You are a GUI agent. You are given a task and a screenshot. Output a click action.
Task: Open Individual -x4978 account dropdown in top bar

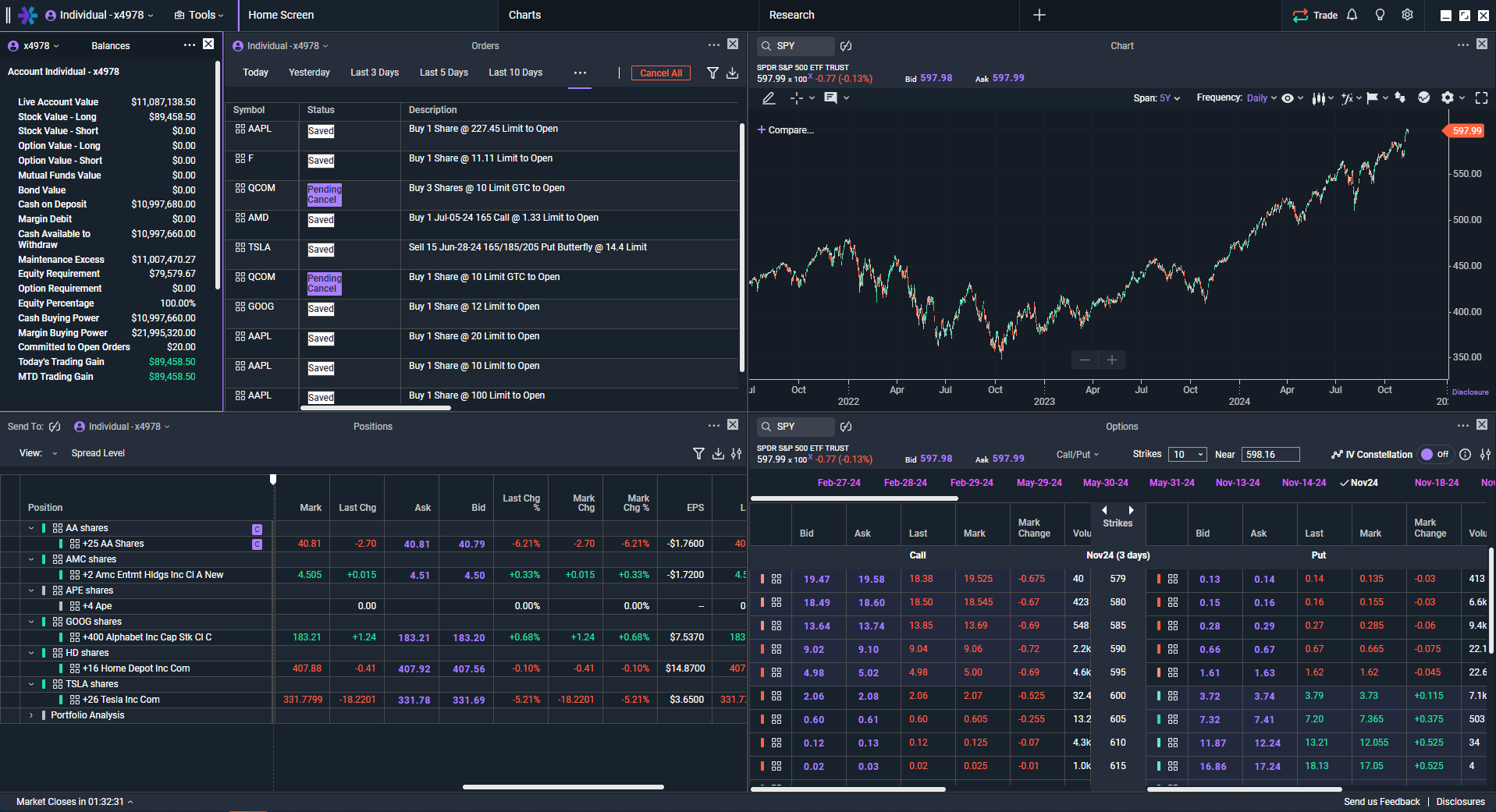point(99,15)
